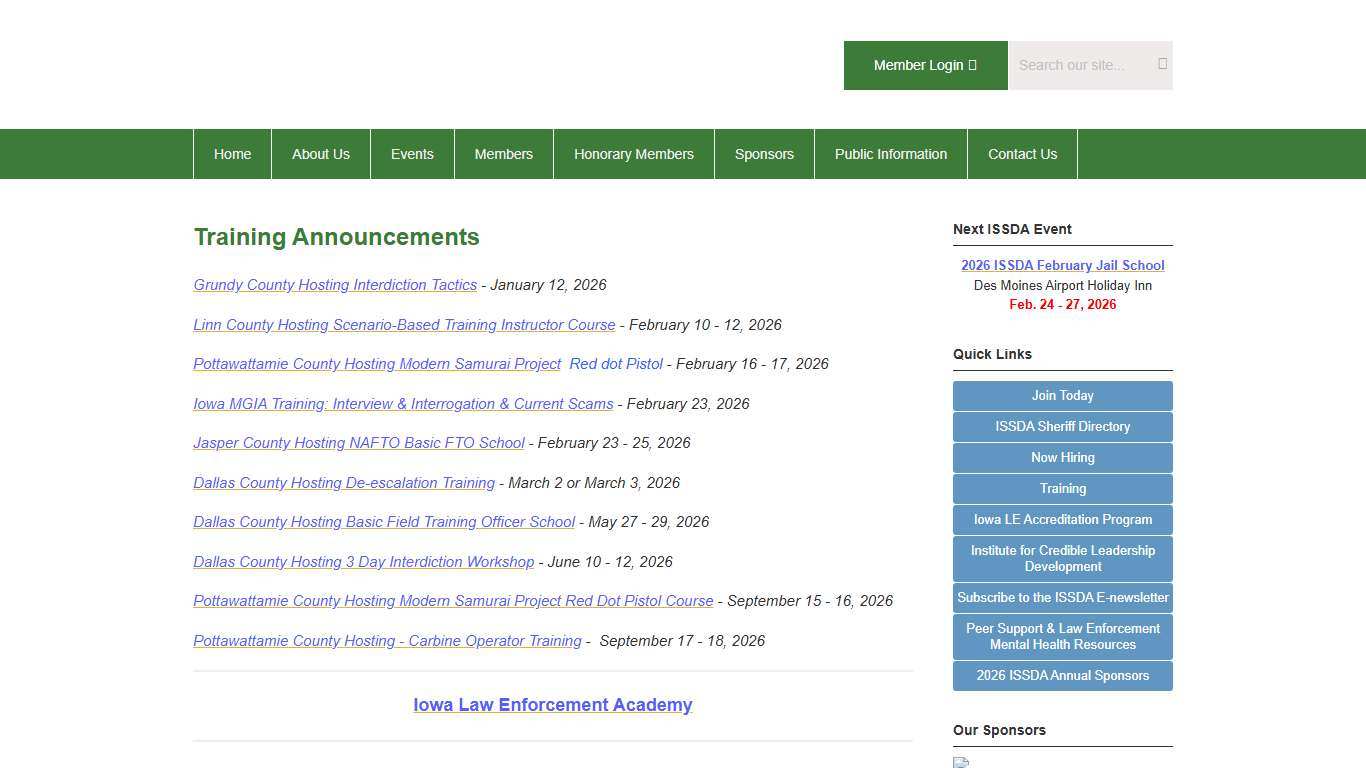Navigate to Contact Us
Image resolution: width=1366 pixels, height=768 pixels.
1022,154
